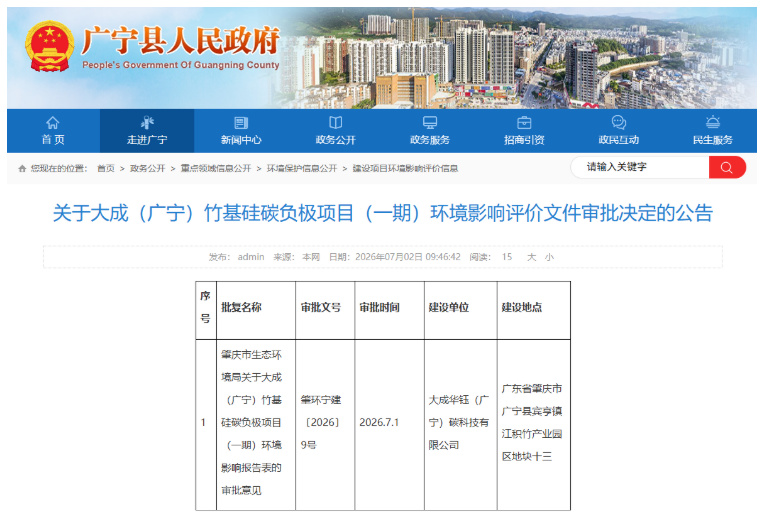
Task: Click the red magnifier search button
Action: point(727,168)
